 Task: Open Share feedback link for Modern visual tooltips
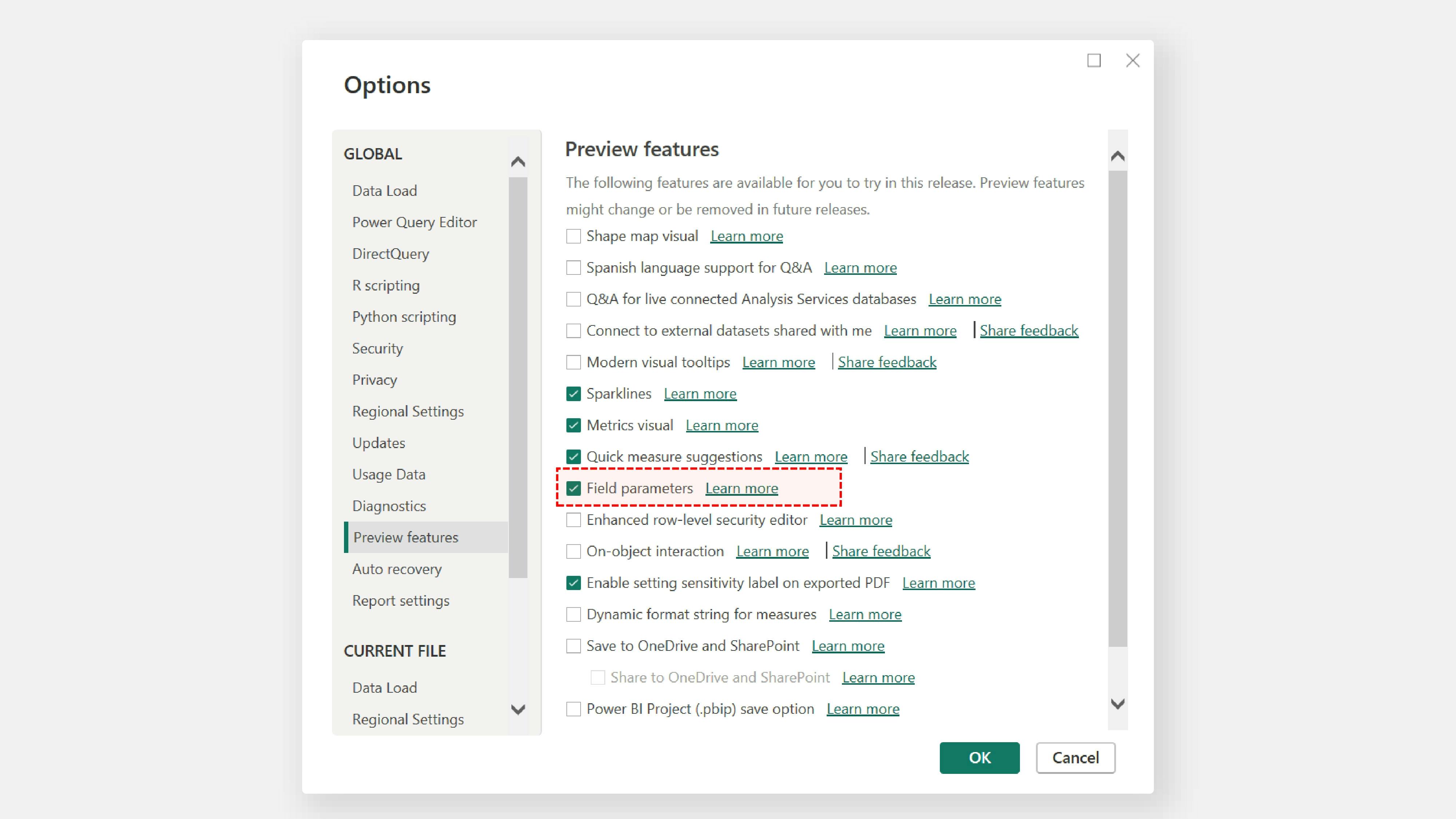click(886, 362)
